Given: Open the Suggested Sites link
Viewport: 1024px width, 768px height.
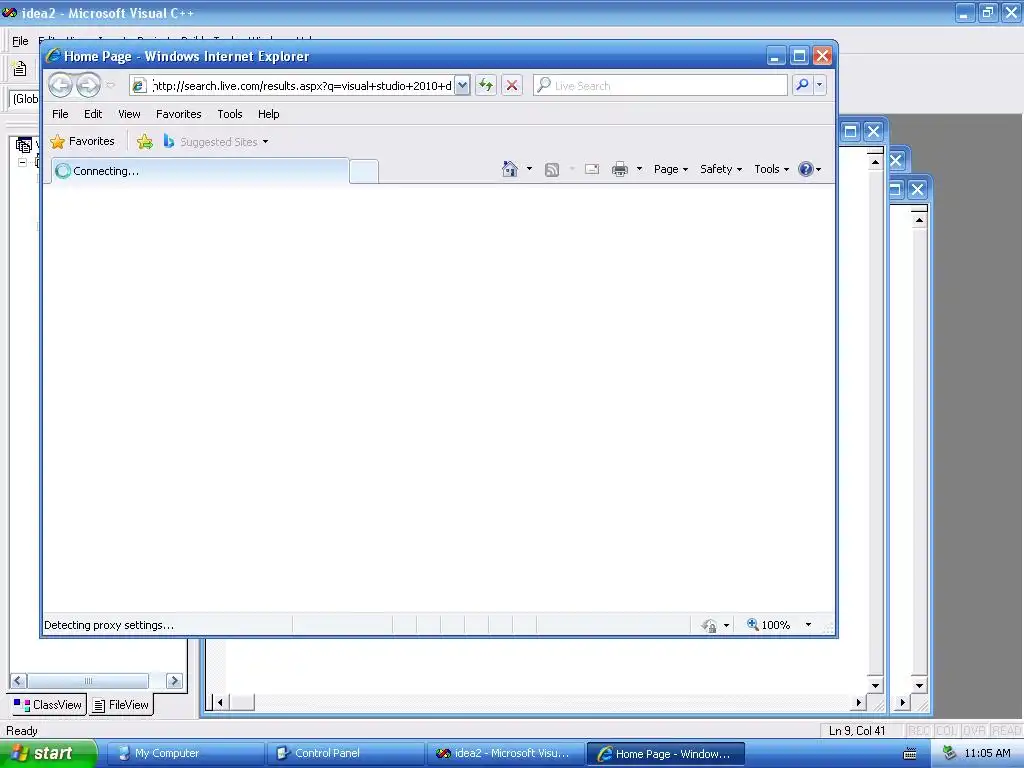Looking at the screenshot, I should tap(216, 142).
